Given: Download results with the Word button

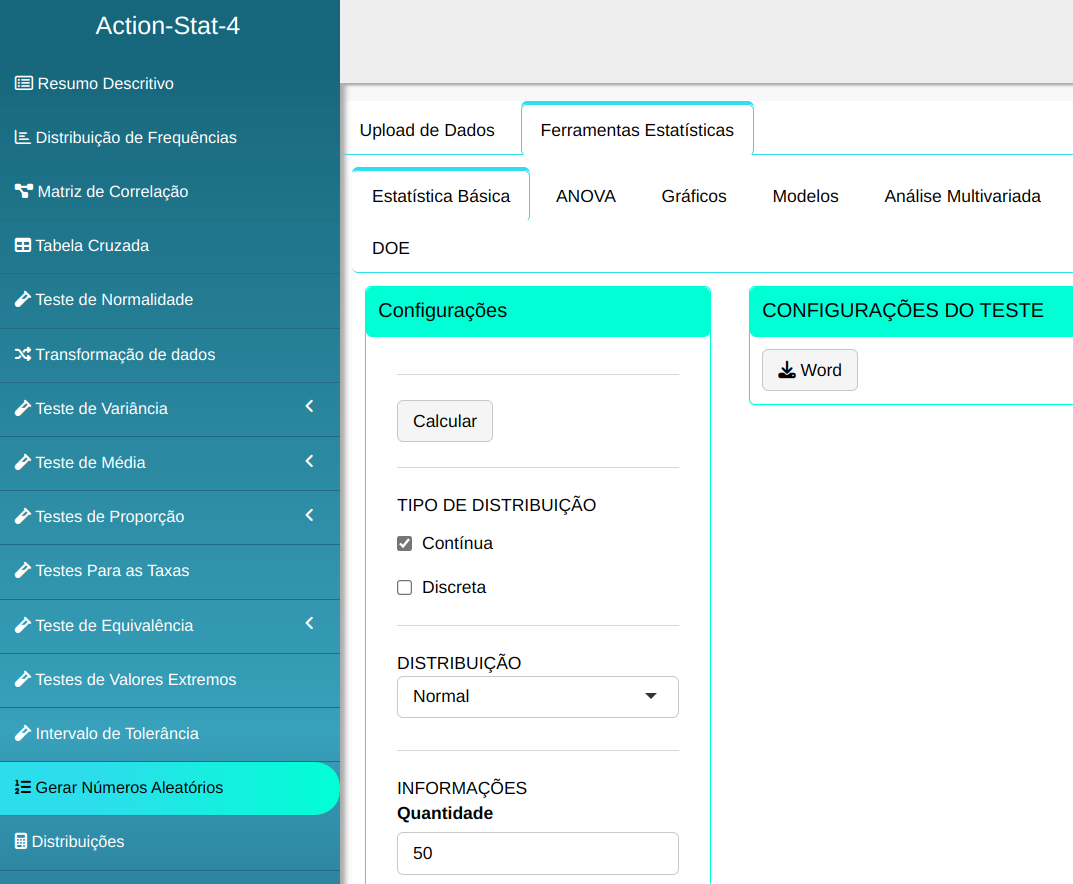Looking at the screenshot, I should (x=809, y=370).
